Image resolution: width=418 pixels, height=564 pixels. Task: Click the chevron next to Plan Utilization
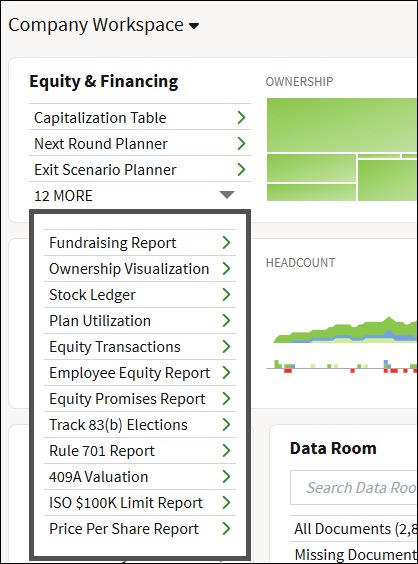pyautogui.click(x=226, y=320)
